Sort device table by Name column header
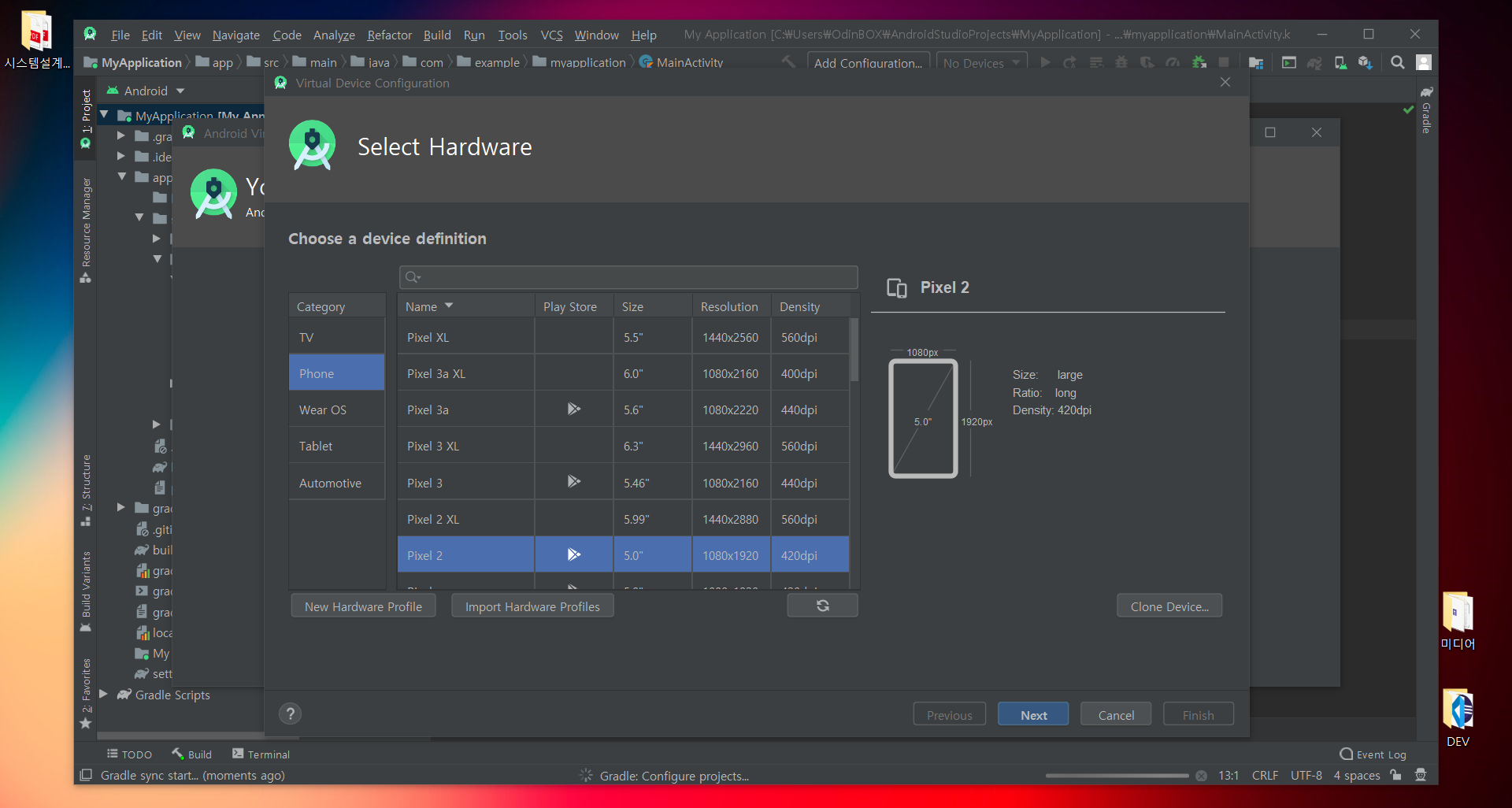1512x808 pixels. coord(466,306)
